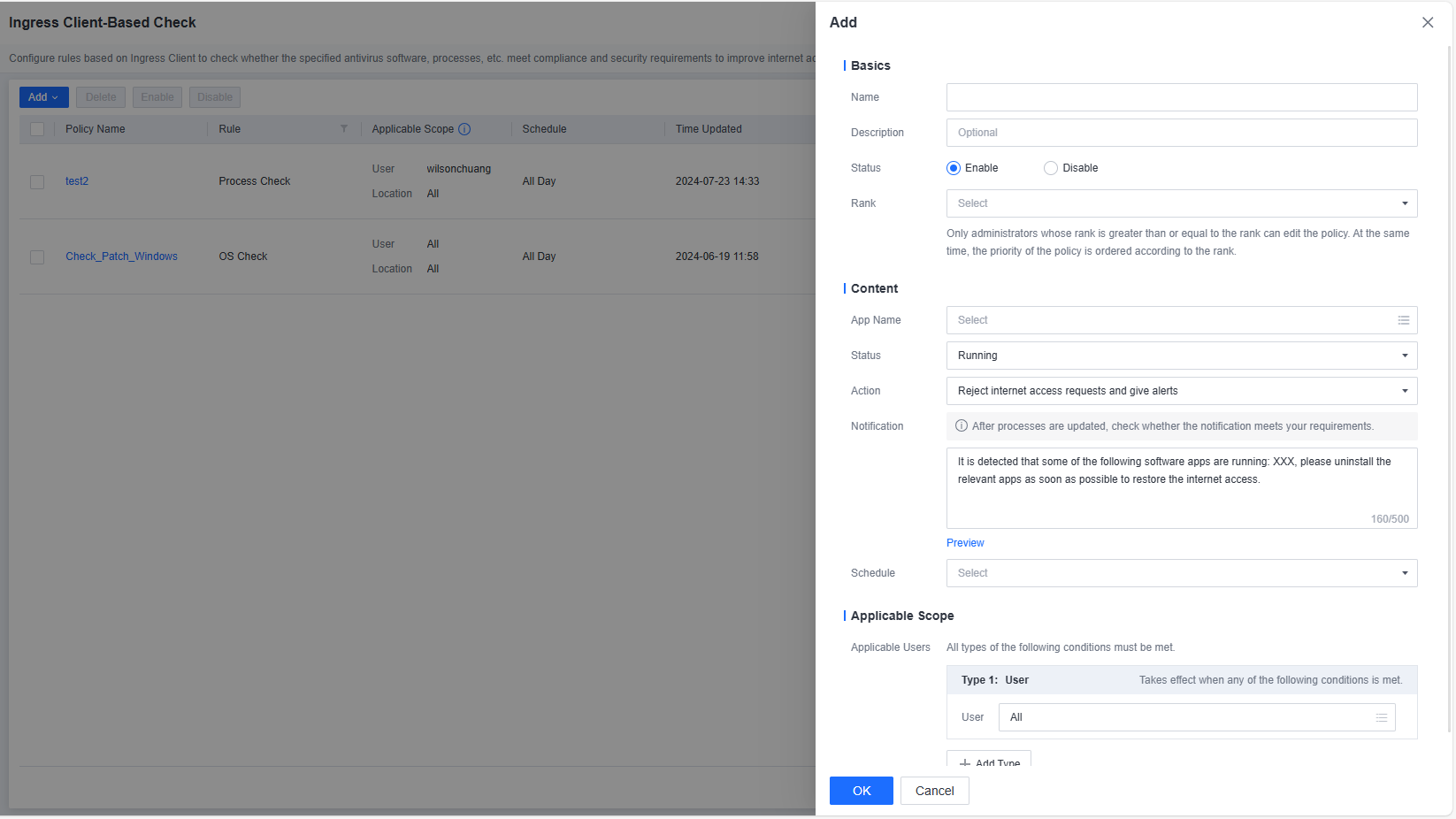Click the Disable button in toolbar
Screen dimensions: 1456x819
tap(215, 97)
